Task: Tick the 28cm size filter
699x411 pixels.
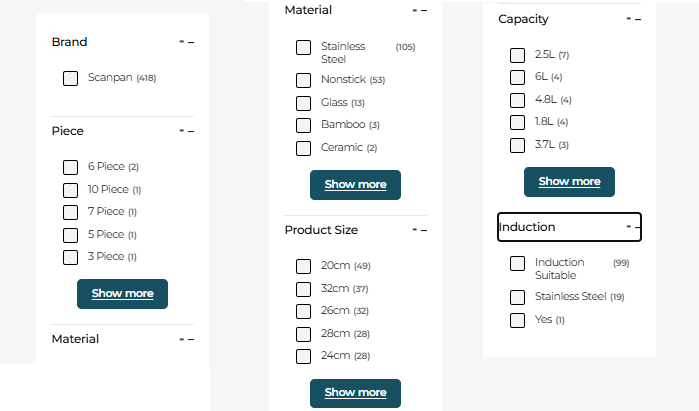Action: 304,334
